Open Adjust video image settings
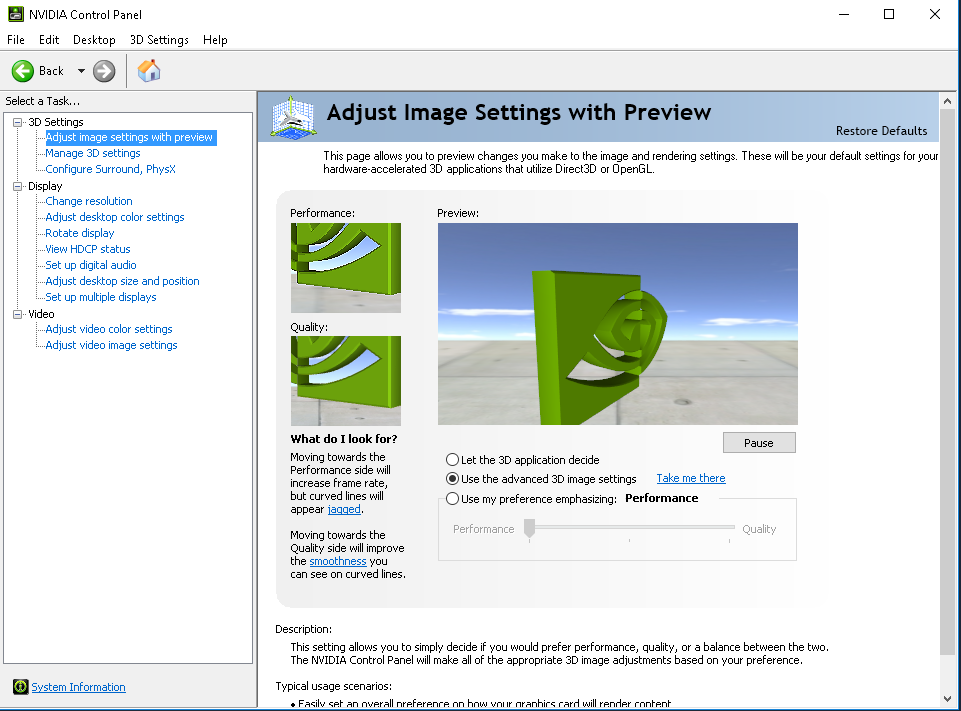 tap(111, 345)
